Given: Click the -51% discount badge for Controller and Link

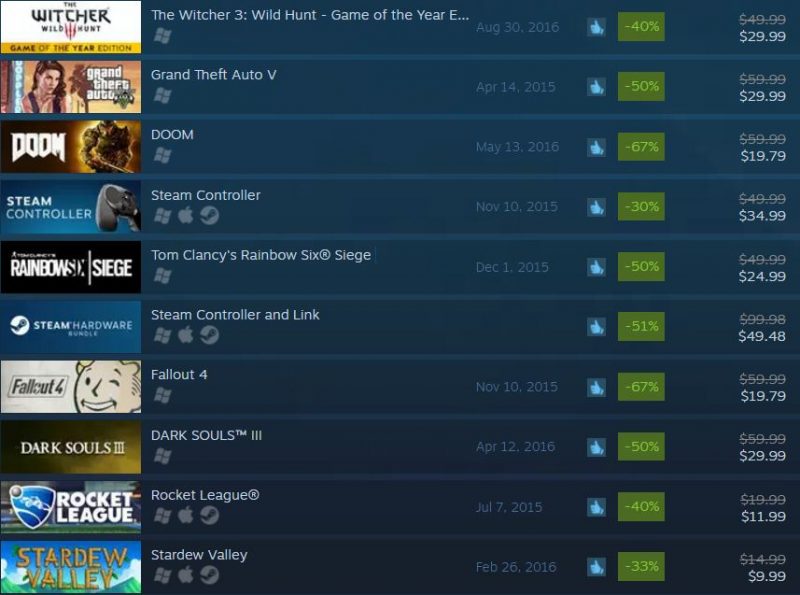Looking at the screenshot, I should pos(641,326).
